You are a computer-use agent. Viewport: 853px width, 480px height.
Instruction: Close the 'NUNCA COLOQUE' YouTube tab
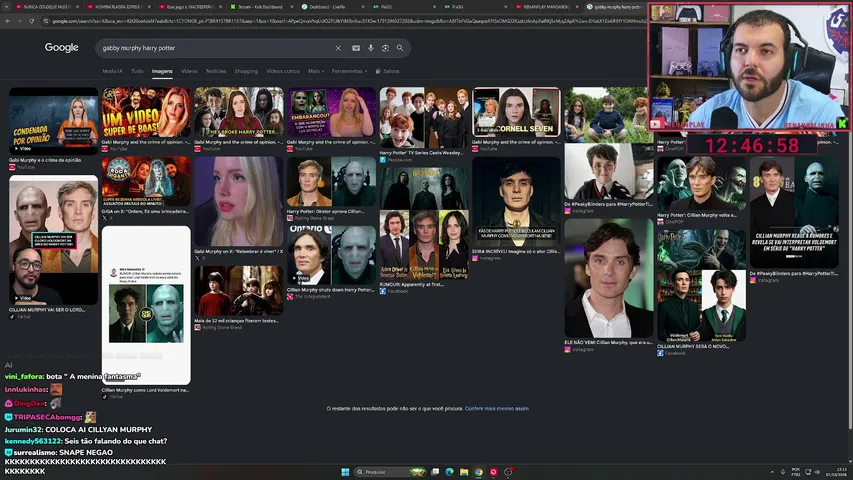tap(77, 7)
